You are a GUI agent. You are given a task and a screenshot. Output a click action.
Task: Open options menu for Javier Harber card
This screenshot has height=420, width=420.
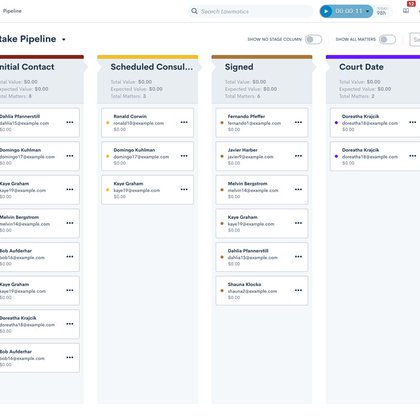coord(298,156)
